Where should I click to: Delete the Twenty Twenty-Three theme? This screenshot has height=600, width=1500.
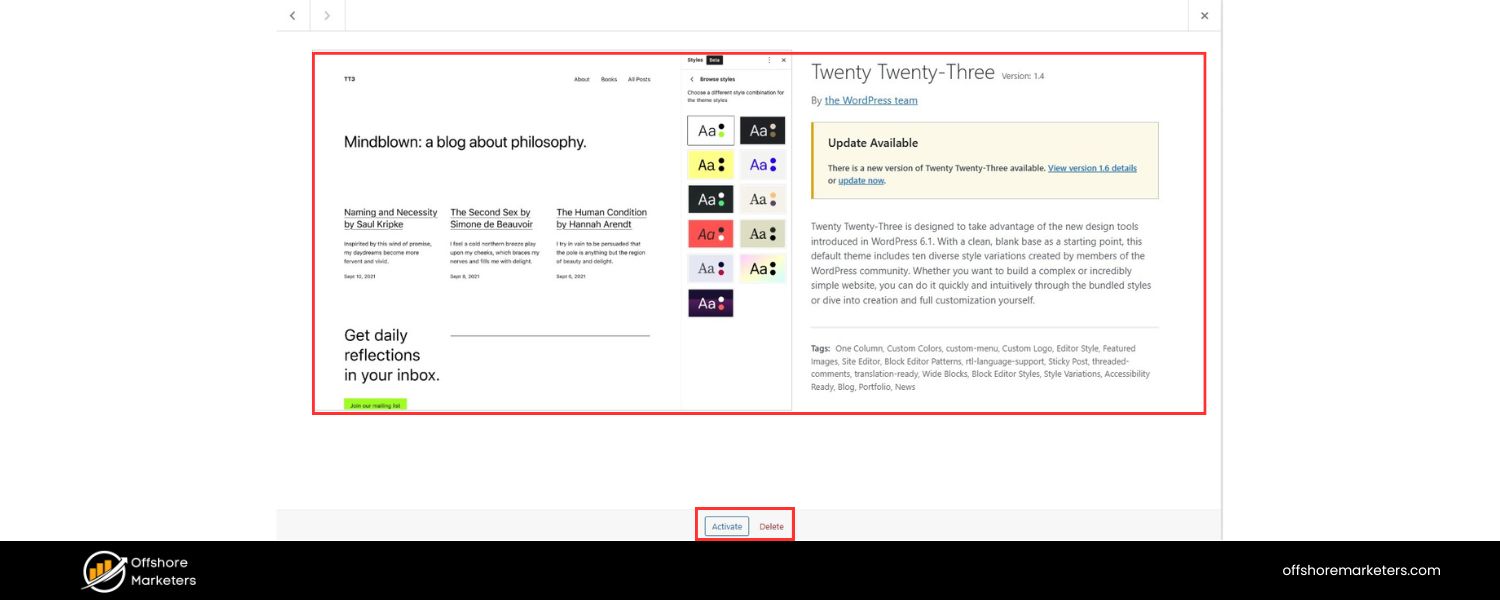(x=771, y=525)
